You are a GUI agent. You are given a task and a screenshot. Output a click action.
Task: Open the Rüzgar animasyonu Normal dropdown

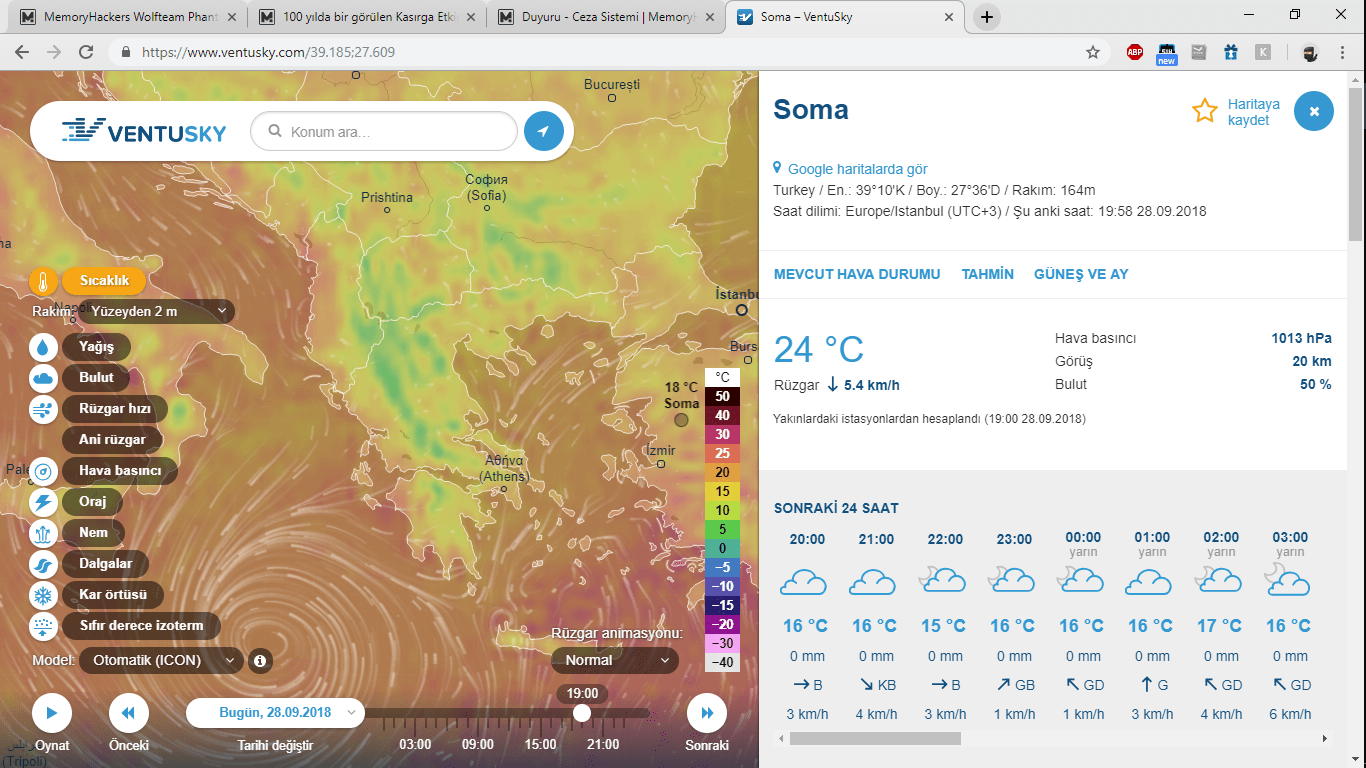click(x=615, y=661)
